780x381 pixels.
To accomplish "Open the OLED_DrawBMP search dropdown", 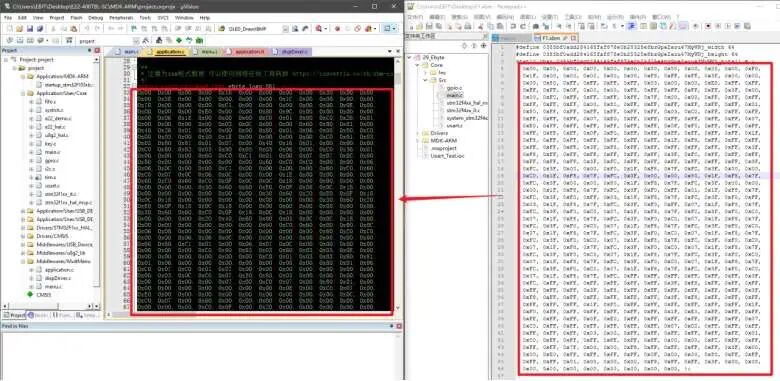I will (285, 29).
